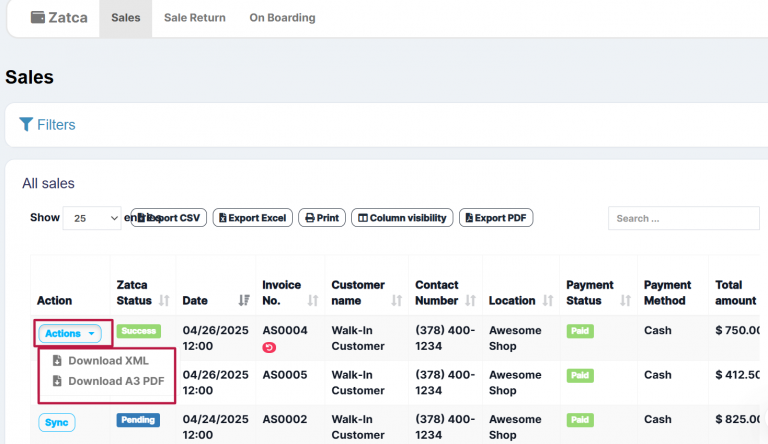Click the red return icon under AS0004
Viewport: 768px width, 444px height.
click(269, 348)
